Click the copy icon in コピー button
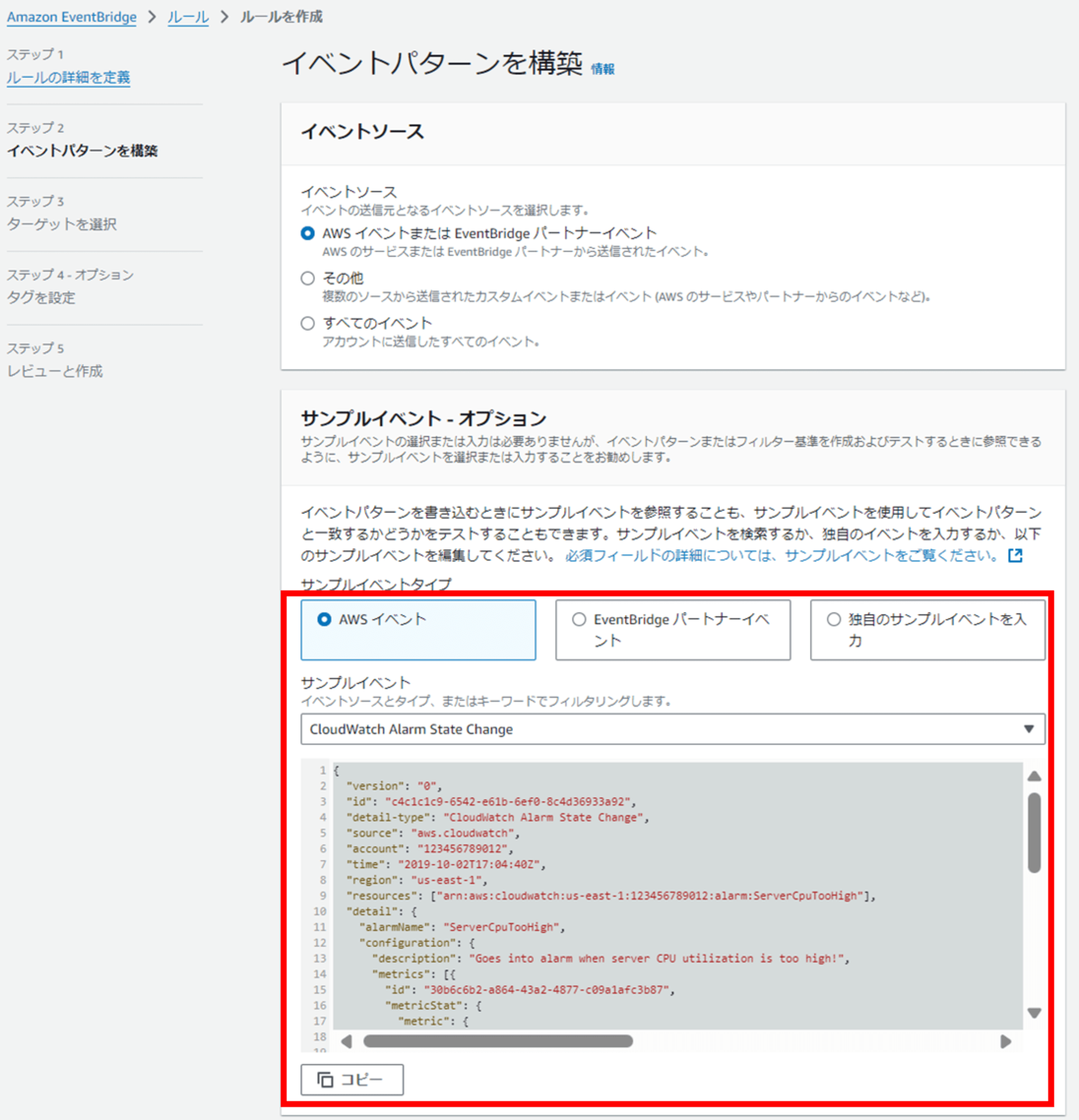Image resolution: width=1079 pixels, height=1120 pixels. [x=325, y=1080]
